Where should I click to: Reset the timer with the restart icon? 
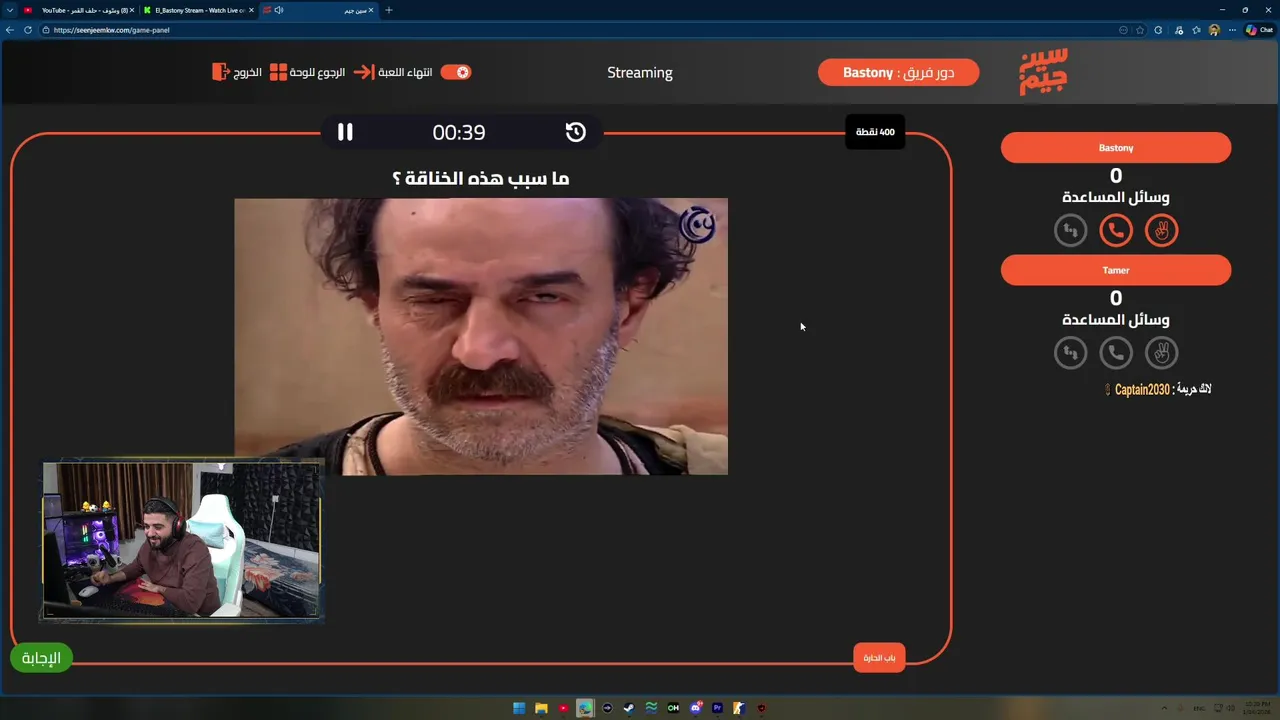(x=575, y=132)
